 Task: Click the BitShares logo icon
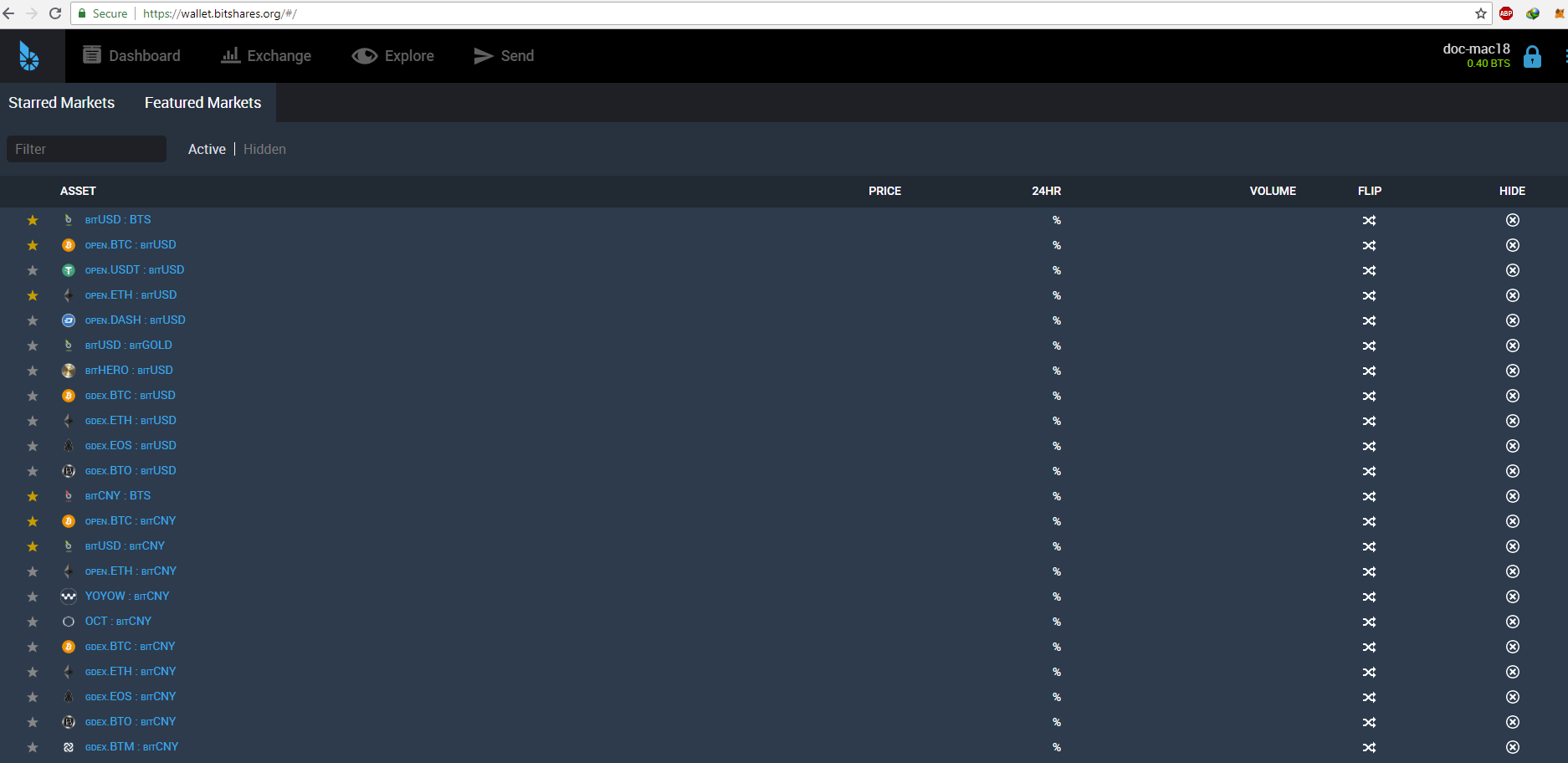[29, 56]
